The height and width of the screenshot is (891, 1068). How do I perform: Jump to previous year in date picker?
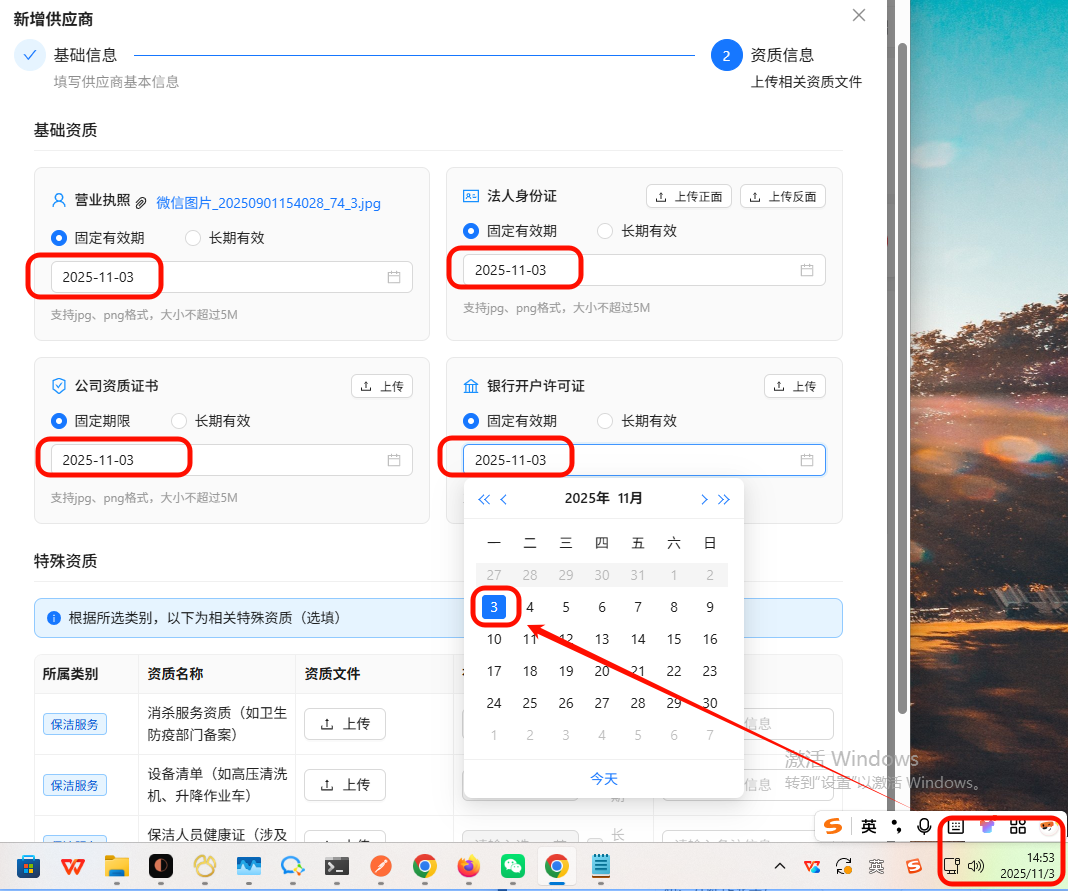click(484, 499)
